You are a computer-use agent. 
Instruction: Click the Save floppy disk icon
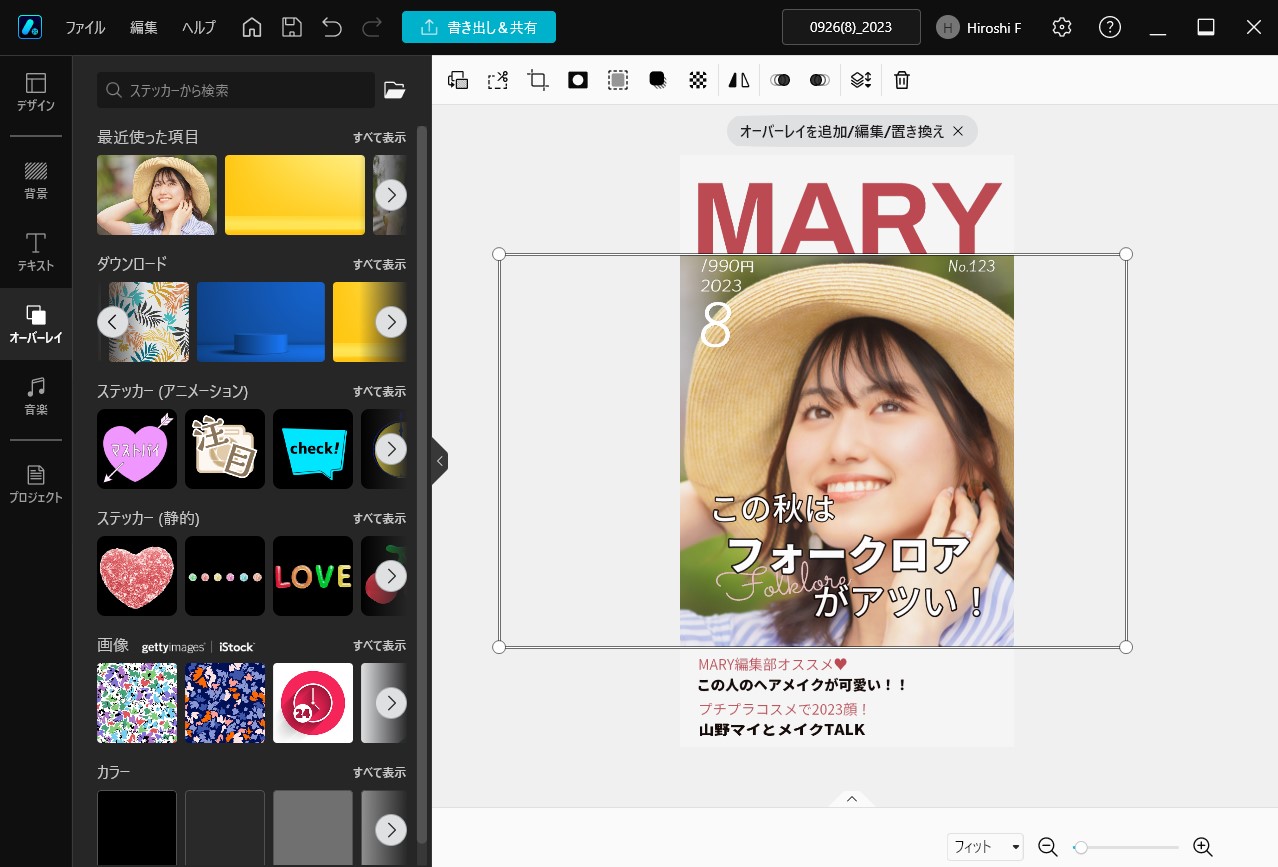pyautogui.click(x=291, y=27)
